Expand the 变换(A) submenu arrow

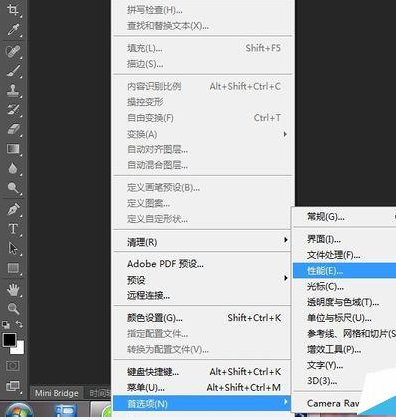coord(285,134)
